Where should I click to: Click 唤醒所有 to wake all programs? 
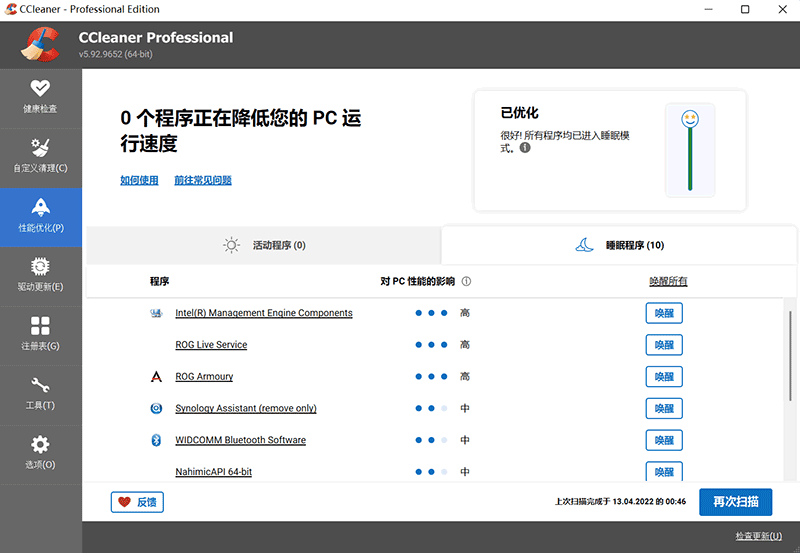[x=667, y=282]
